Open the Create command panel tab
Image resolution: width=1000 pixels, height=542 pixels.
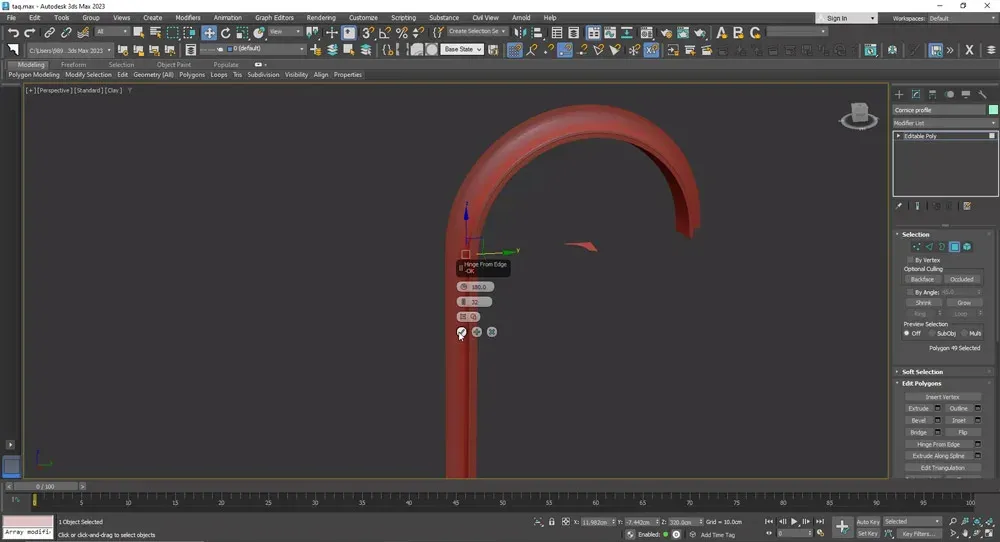[x=899, y=94]
